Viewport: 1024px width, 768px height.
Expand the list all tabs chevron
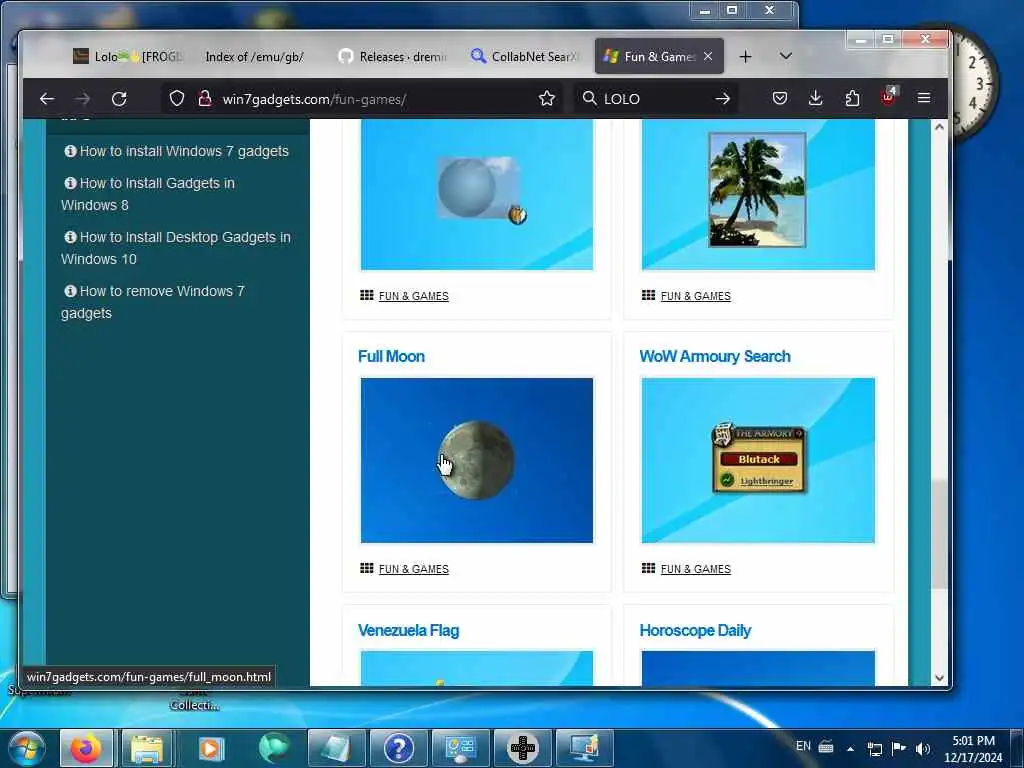click(x=786, y=56)
